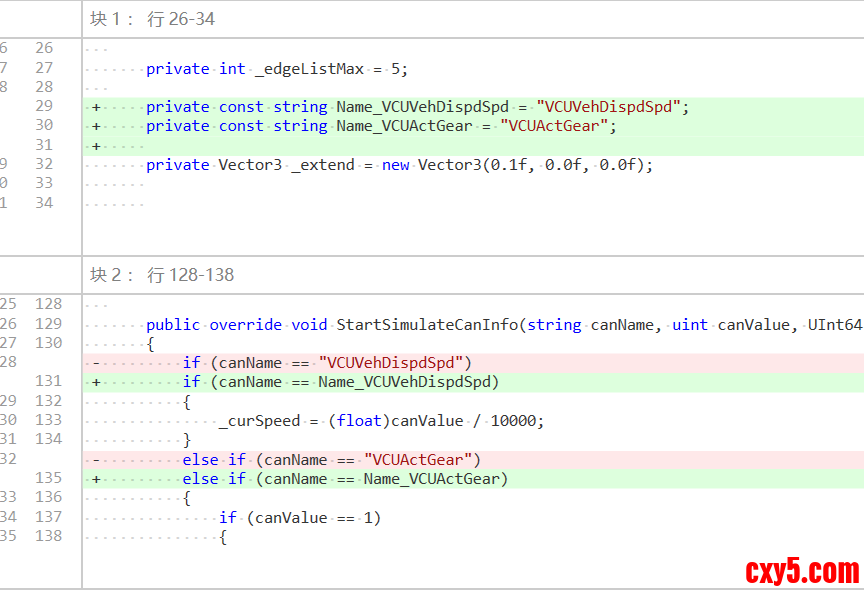Click the _edgeListMax variable name
Screen dimensions: 864x591
tap(310, 69)
